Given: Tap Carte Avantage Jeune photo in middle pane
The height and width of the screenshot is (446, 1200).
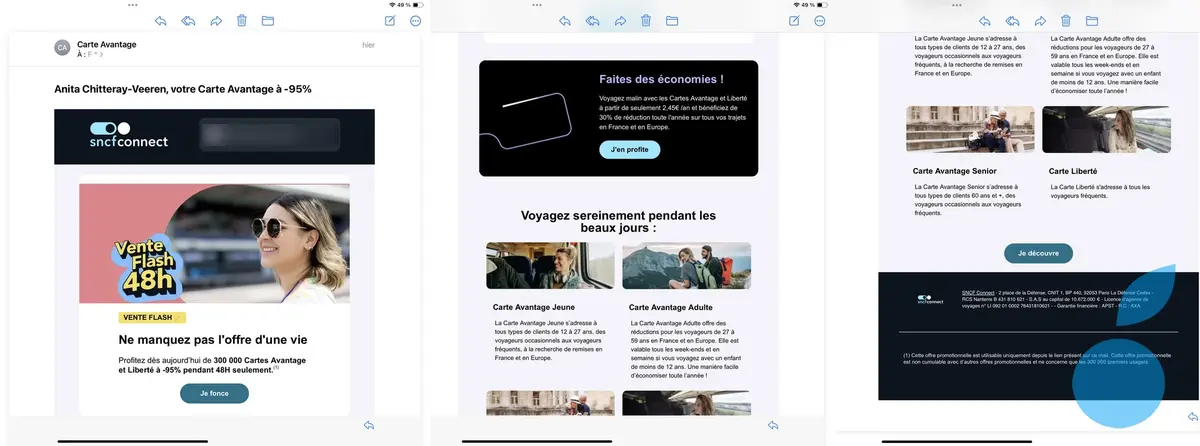Looking at the screenshot, I should (550, 266).
